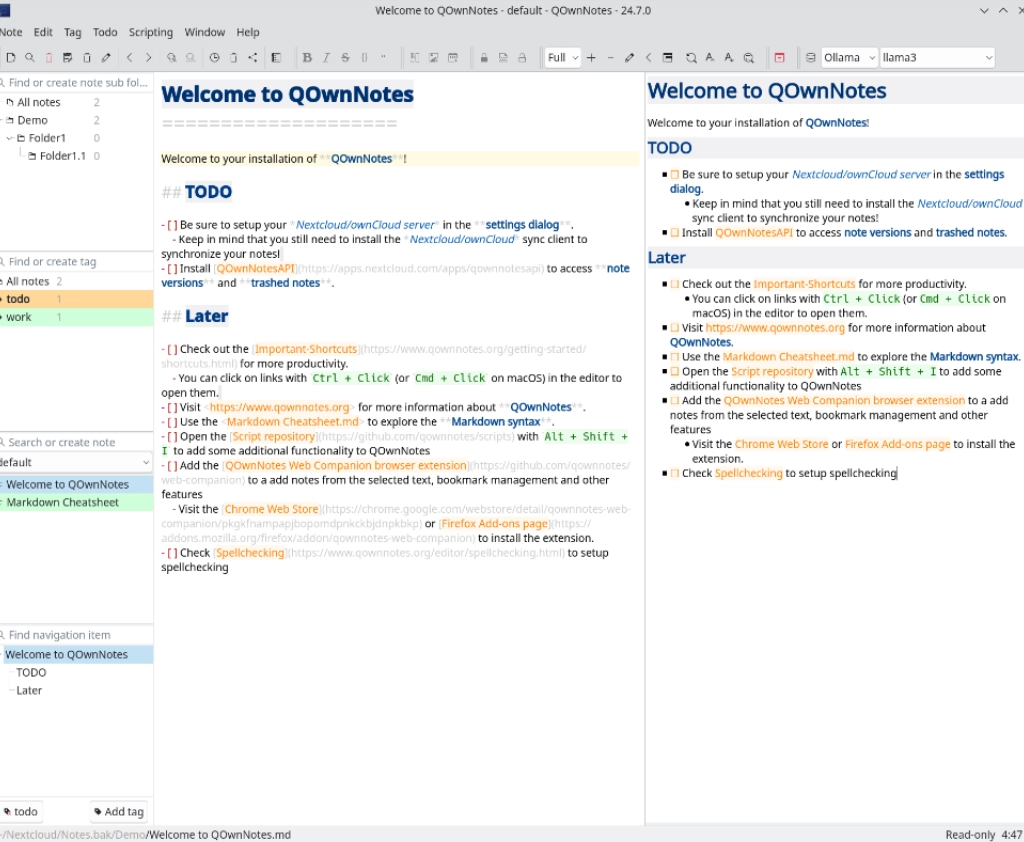This screenshot has width=1024, height=842.
Task: Open note version history clock icon
Action: pyautogui.click(x=214, y=58)
